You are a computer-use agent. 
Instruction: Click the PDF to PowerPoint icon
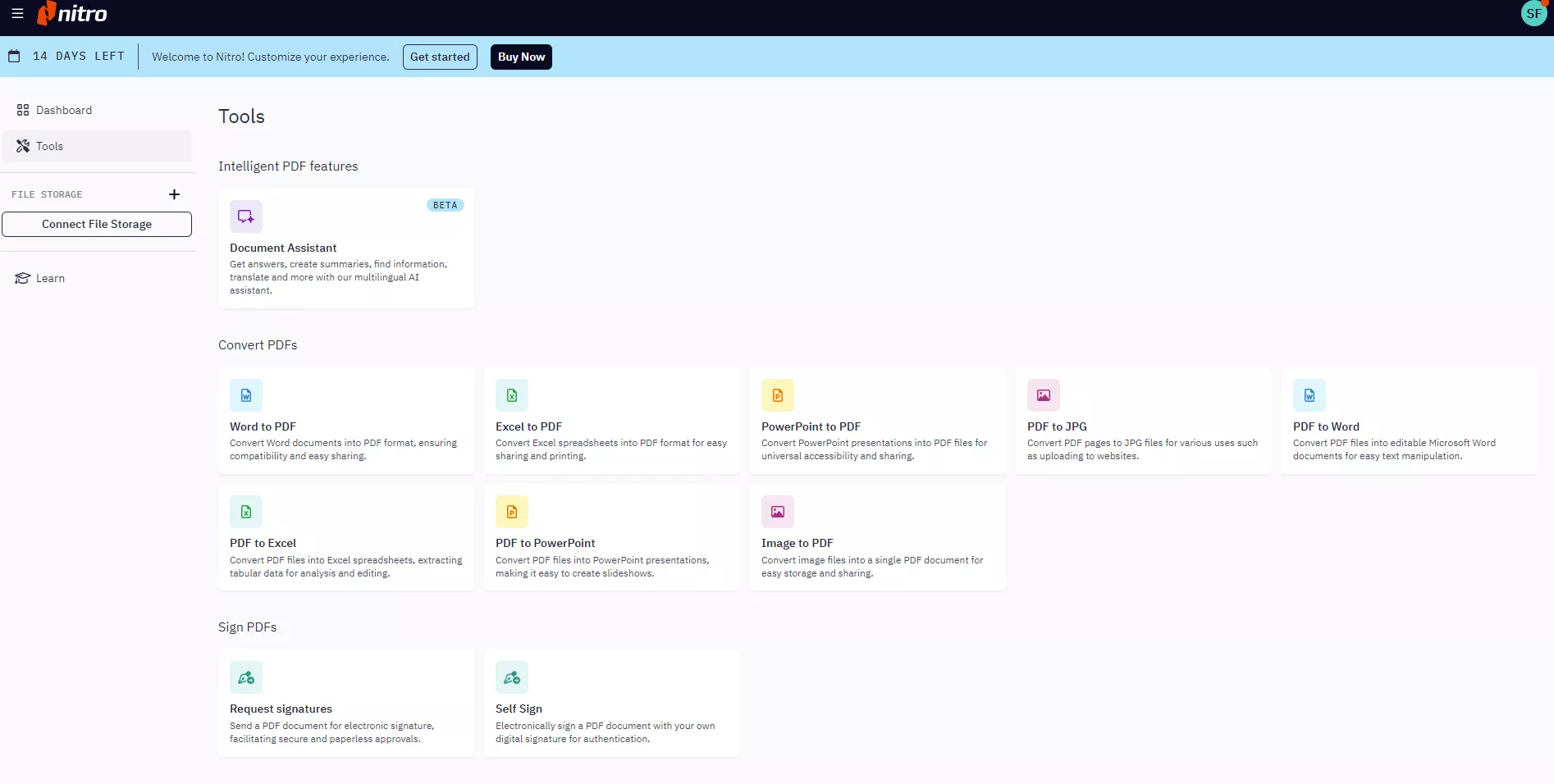(x=512, y=512)
